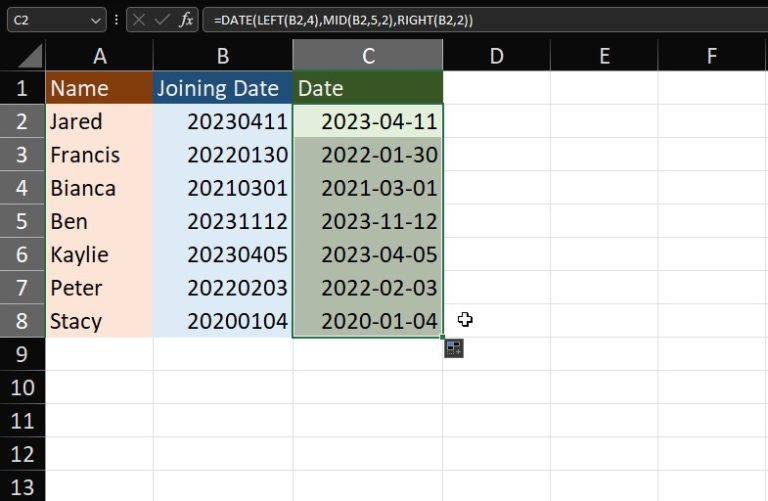This screenshot has height=501, width=768.
Task: Click the Joining Date header cell
Action: pyautogui.click(x=222, y=88)
